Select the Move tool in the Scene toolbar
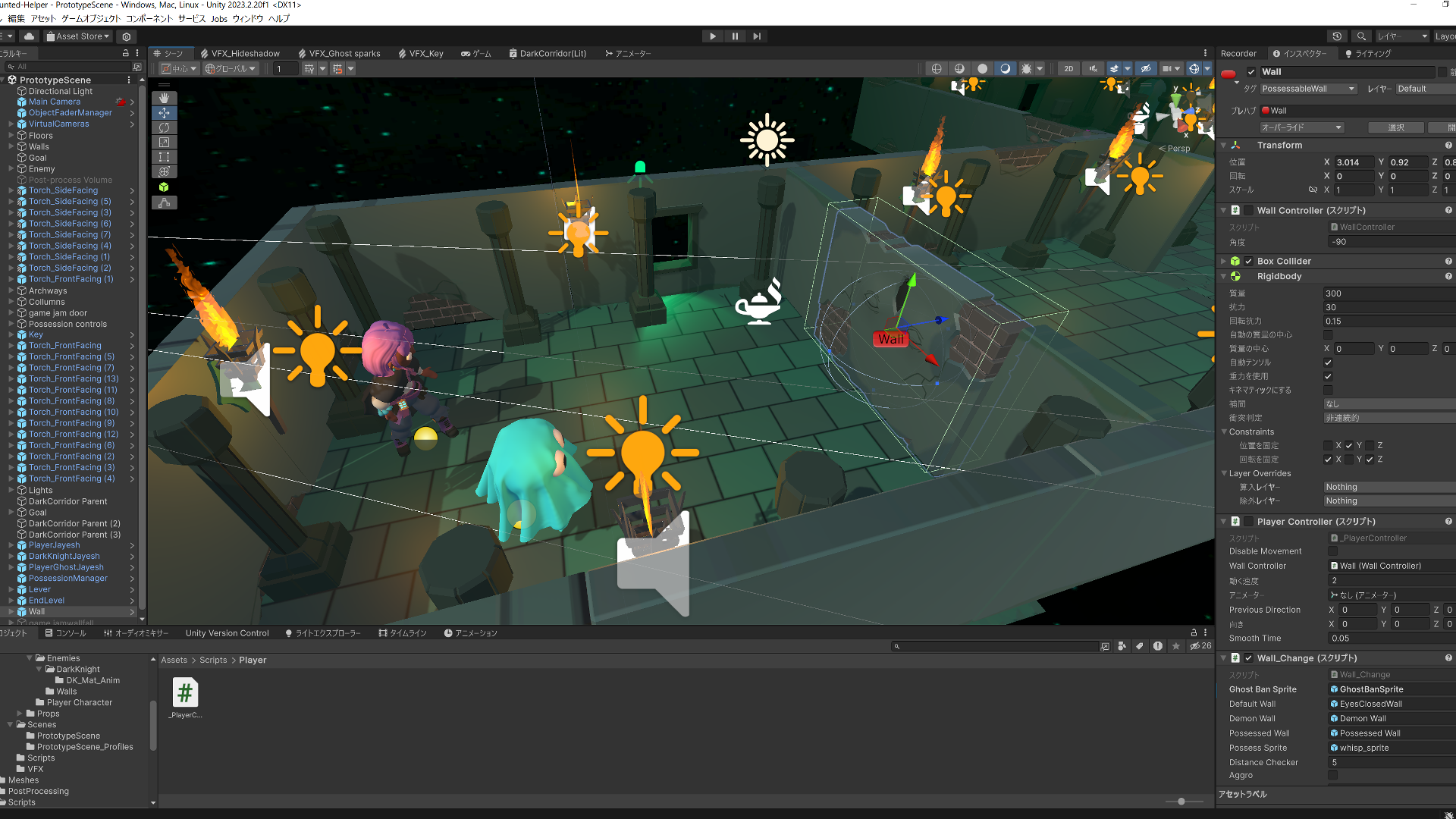The image size is (1456, 819). 165,112
